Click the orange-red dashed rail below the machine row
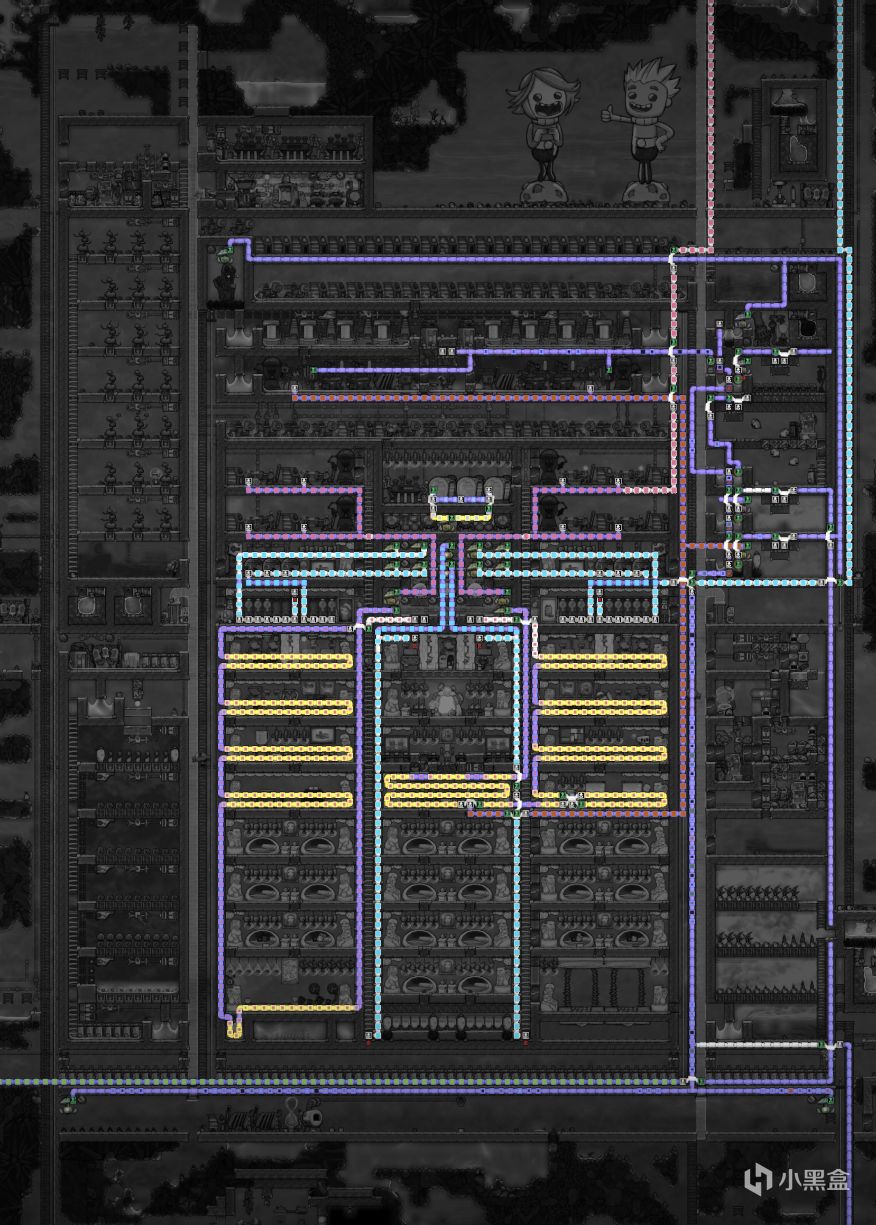 coord(484,397)
